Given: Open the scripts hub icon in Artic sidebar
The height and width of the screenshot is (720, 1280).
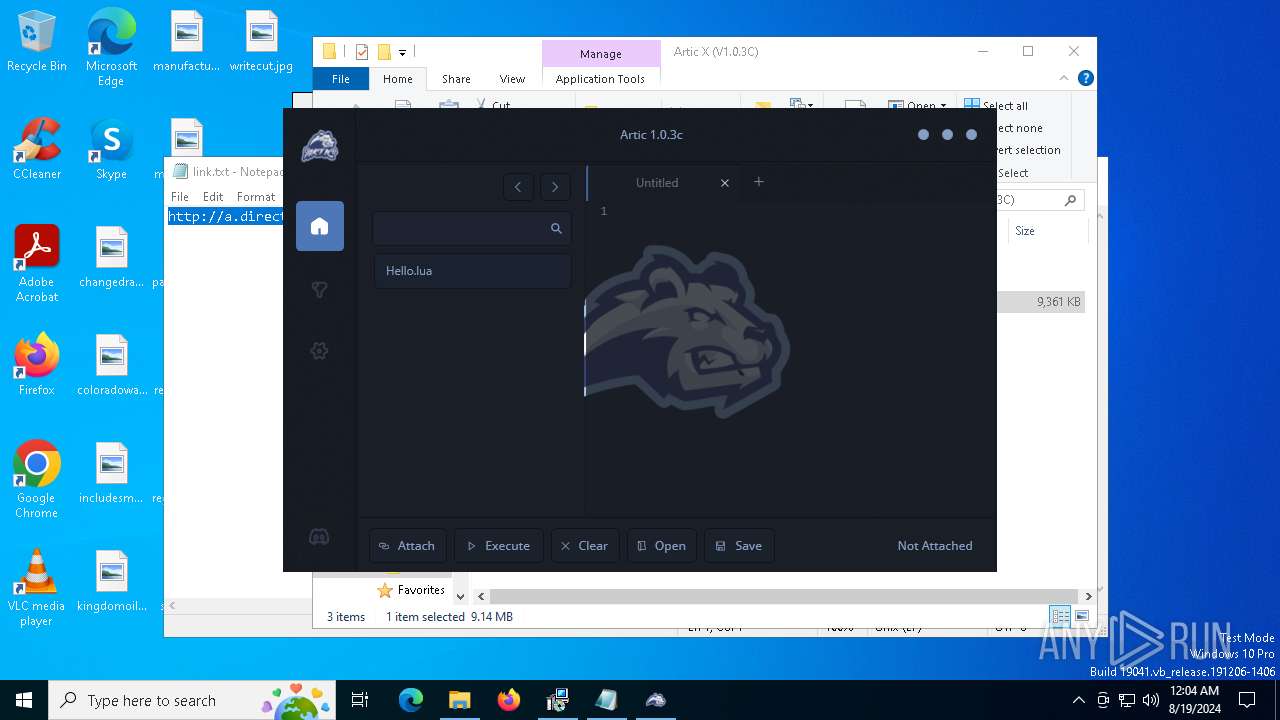Looking at the screenshot, I should pos(320,290).
